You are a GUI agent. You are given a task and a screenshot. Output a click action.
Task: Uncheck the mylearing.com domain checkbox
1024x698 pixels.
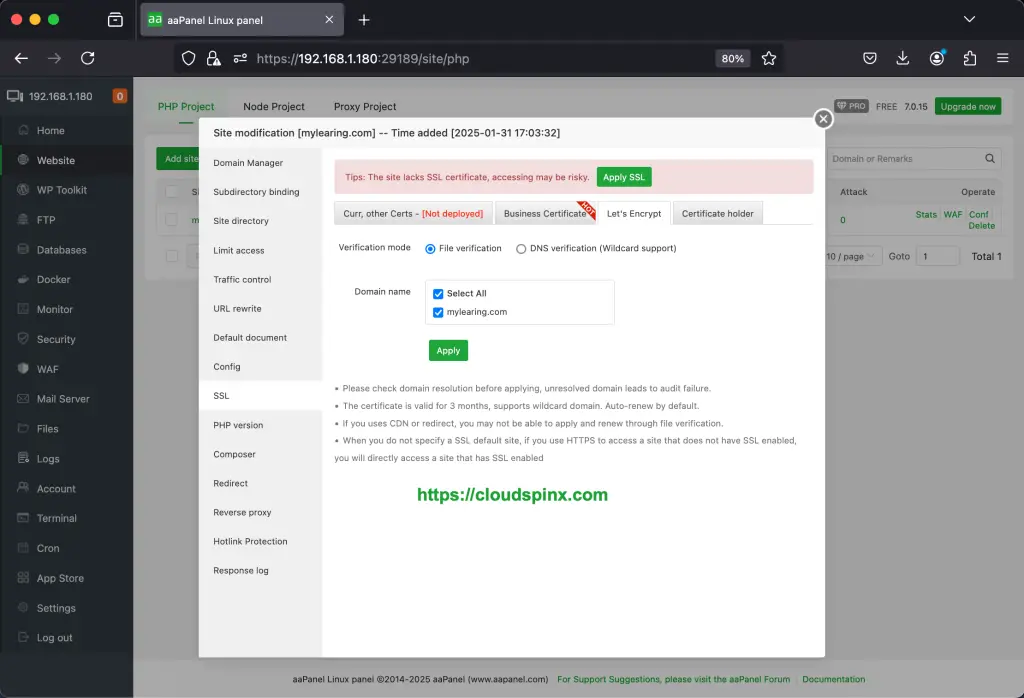(x=437, y=311)
